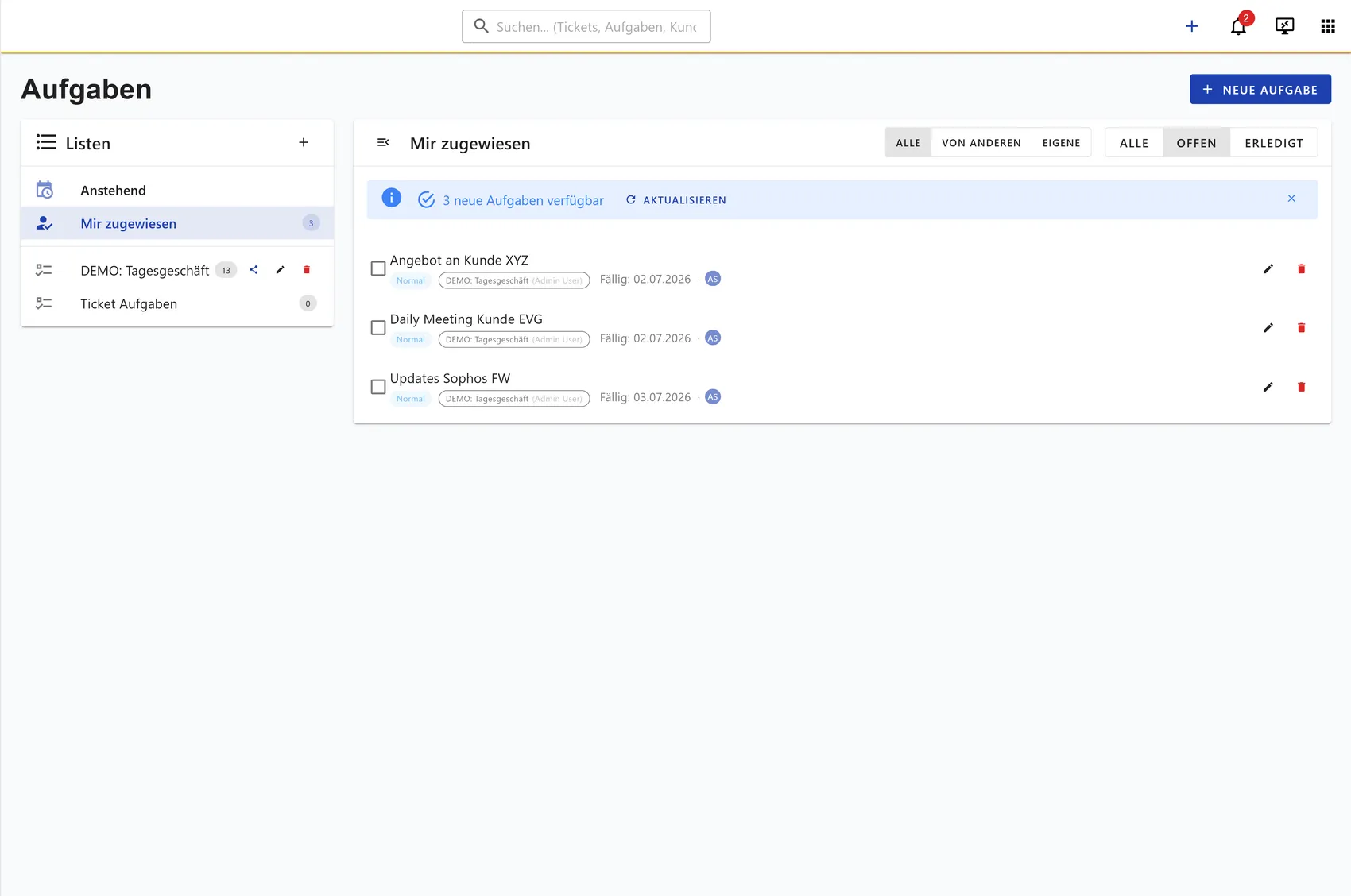1351x896 pixels.
Task: Click DEMO: Tagesgeschäft chip on Angebot an Kunde XYZ
Action: click(x=514, y=280)
